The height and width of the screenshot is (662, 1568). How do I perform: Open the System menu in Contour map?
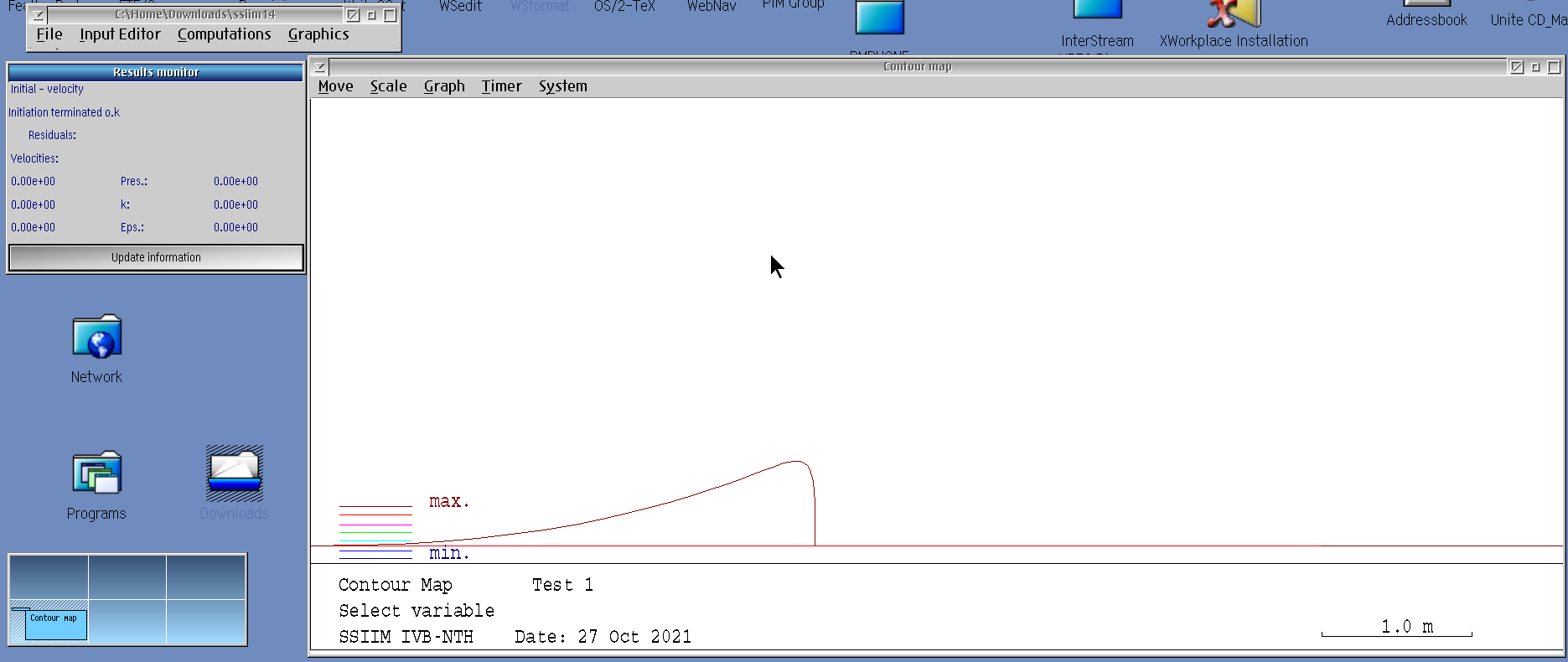pos(562,86)
